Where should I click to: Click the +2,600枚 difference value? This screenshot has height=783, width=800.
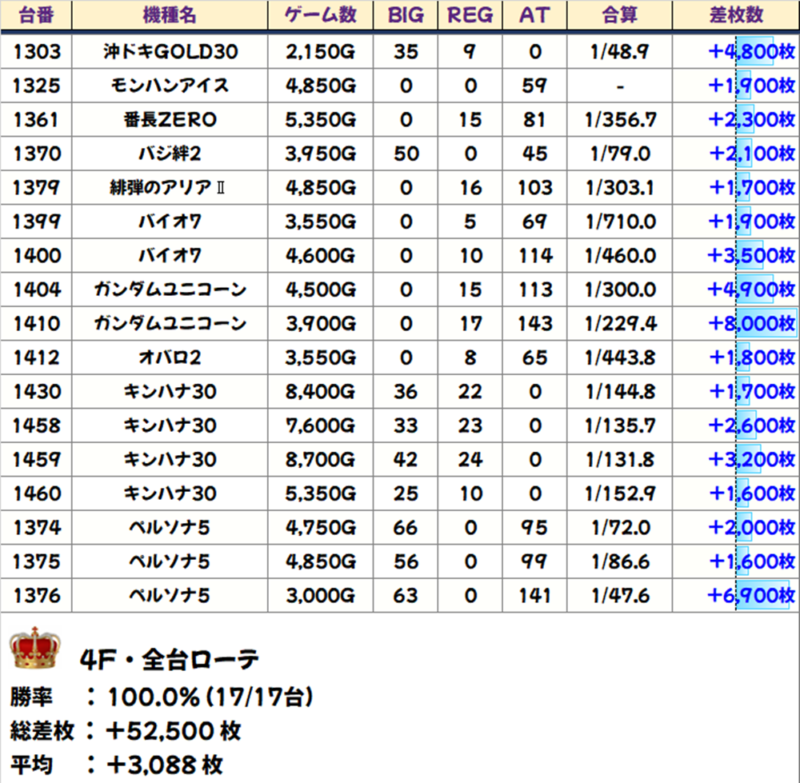(752, 425)
